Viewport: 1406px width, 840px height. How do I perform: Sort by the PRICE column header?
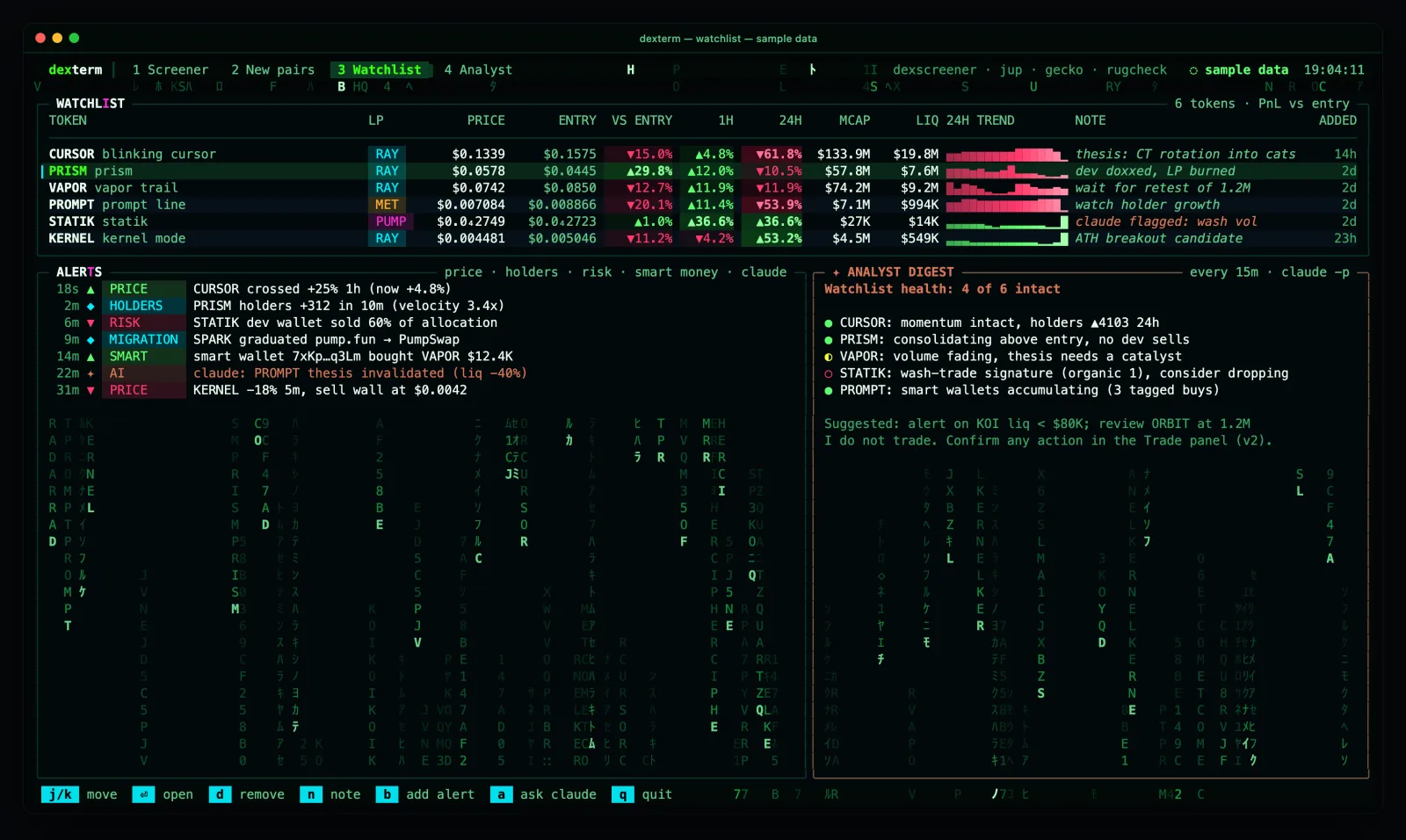pyautogui.click(x=486, y=120)
